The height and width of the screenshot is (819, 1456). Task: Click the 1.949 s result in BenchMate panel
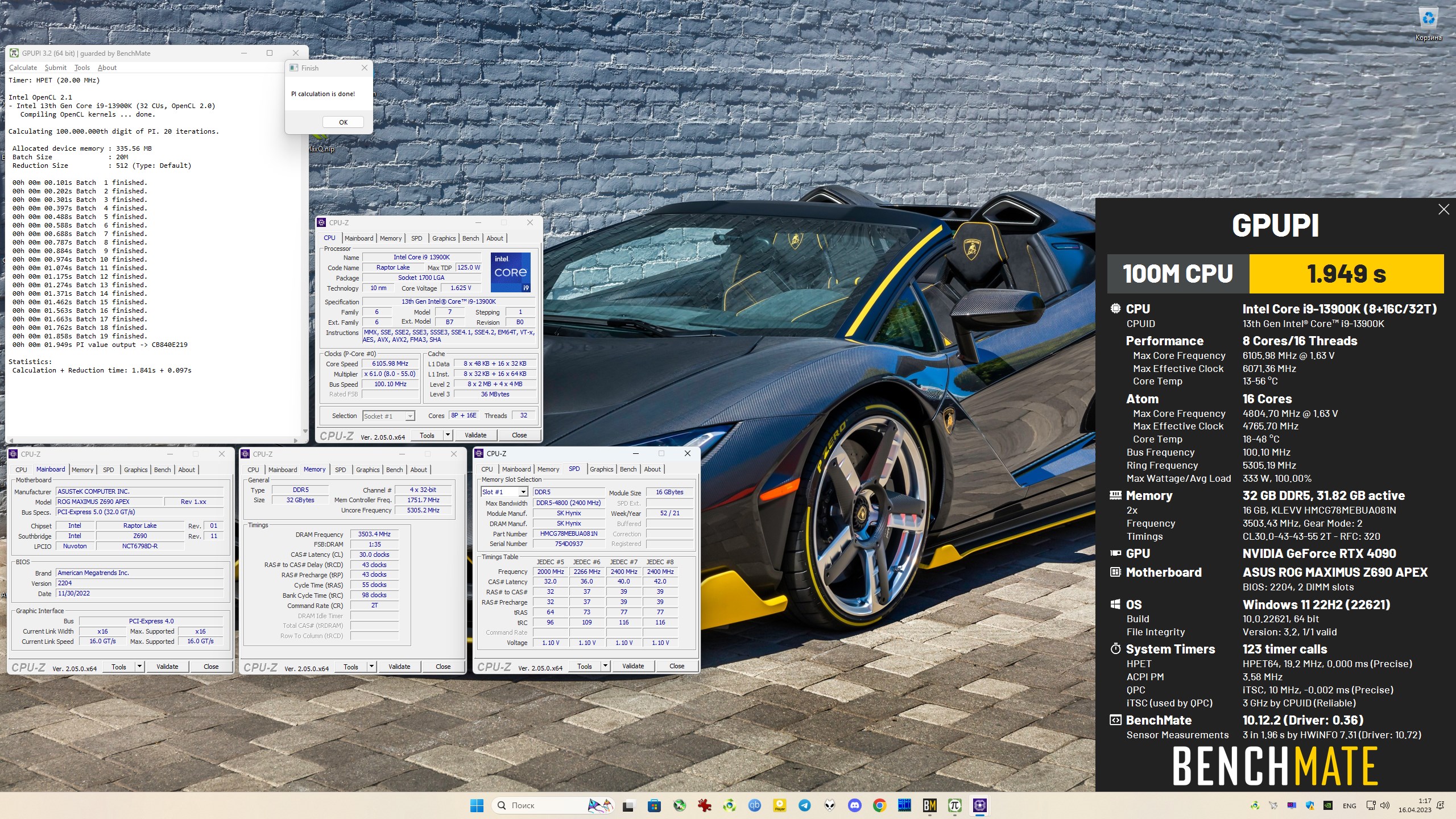[x=1346, y=274]
